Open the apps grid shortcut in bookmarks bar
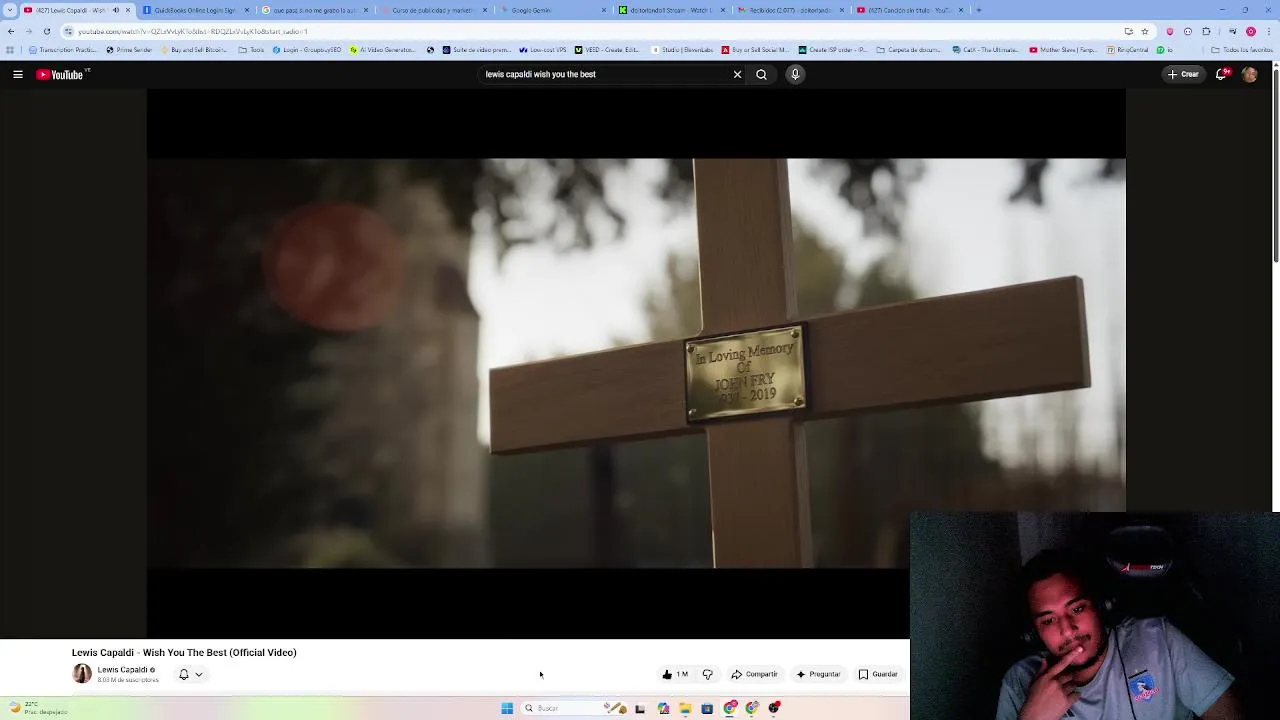The width and height of the screenshot is (1280, 720). [10, 50]
